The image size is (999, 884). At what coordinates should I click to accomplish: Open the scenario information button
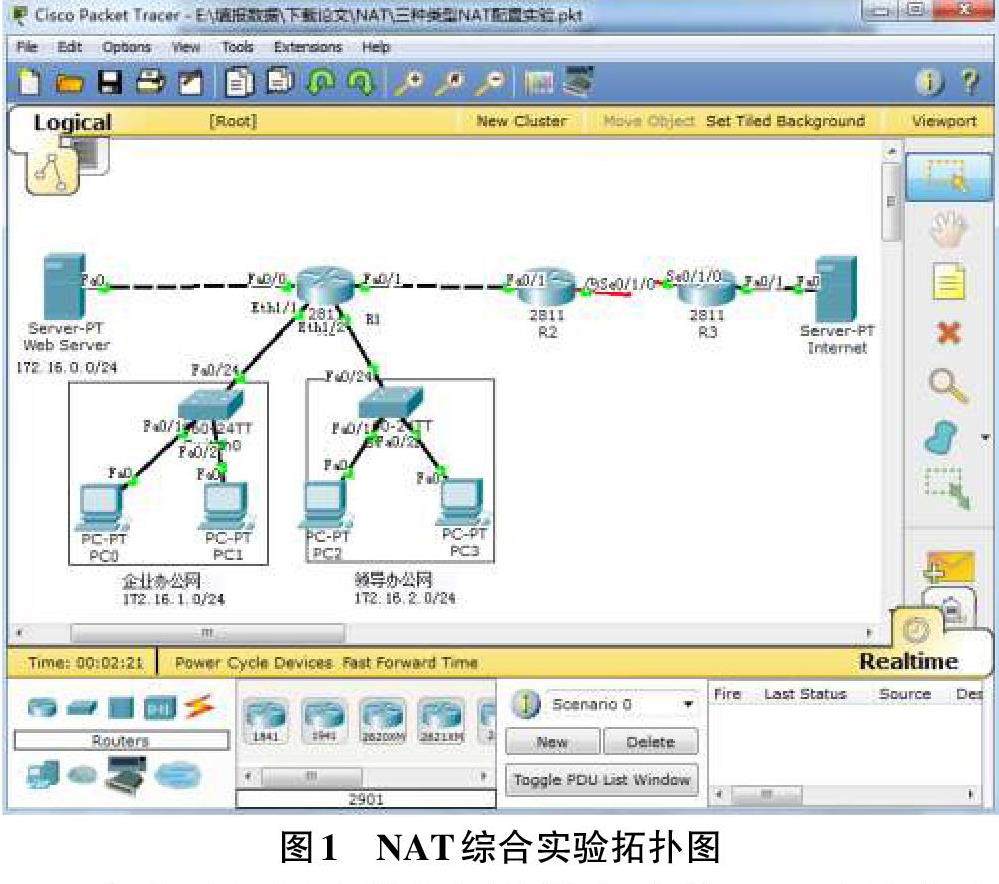[526, 704]
